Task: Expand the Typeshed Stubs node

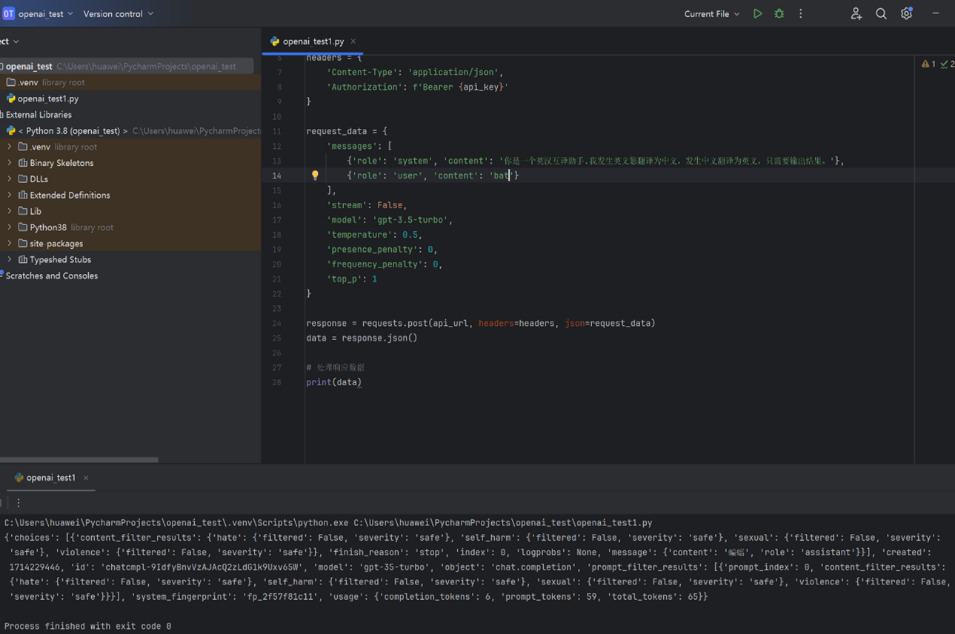Action: [x=9, y=259]
